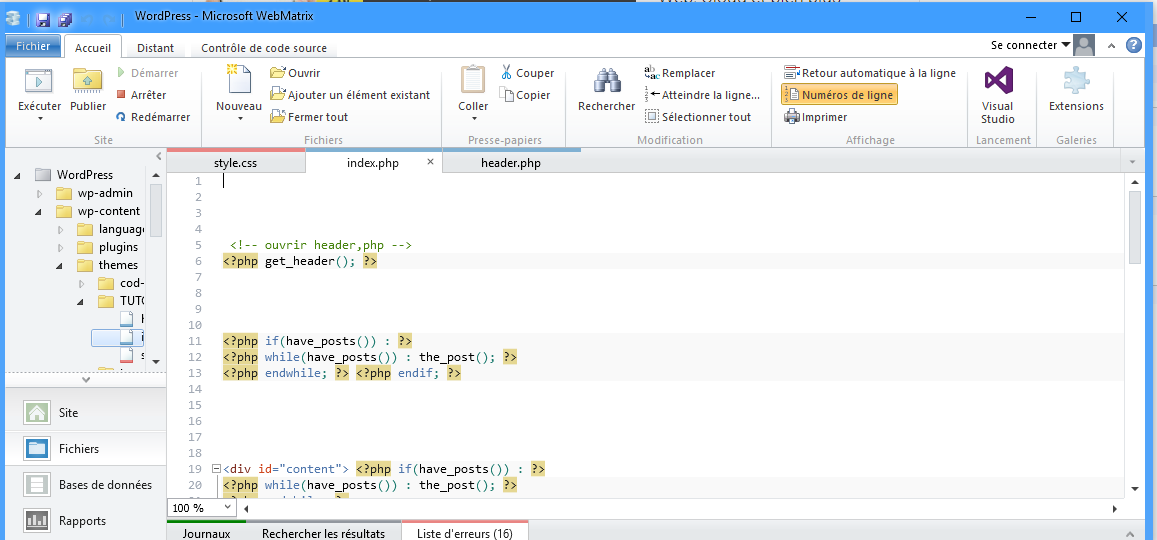This screenshot has height=540, width=1157.
Task: Restart the site with Redémarrer
Action: (x=153, y=117)
